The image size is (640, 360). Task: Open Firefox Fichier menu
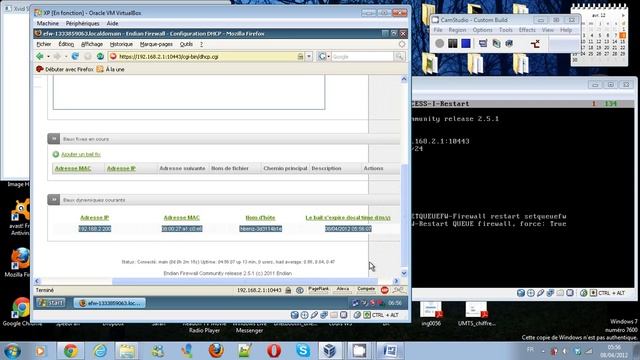[x=44, y=44]
